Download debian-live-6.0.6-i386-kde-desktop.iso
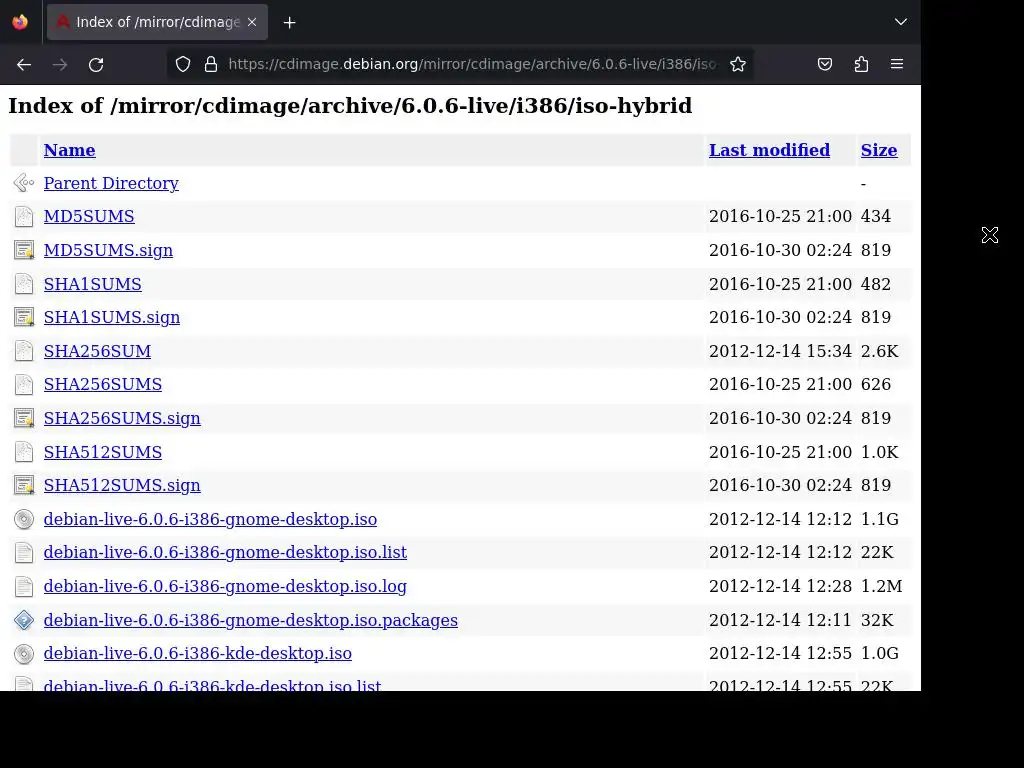This screenshot has height=768, width=1024. click(198, 654)
